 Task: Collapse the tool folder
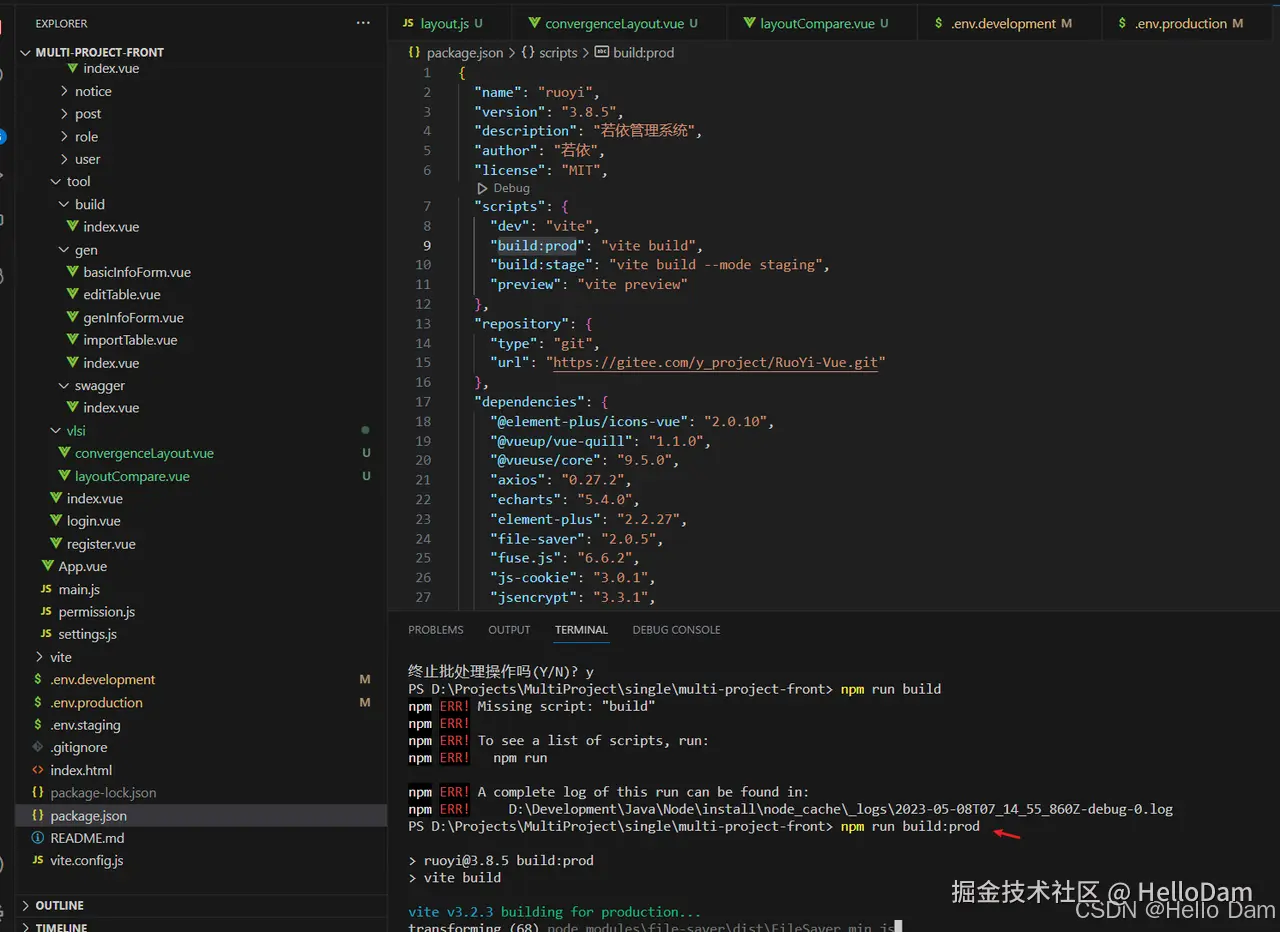point(56,181)
